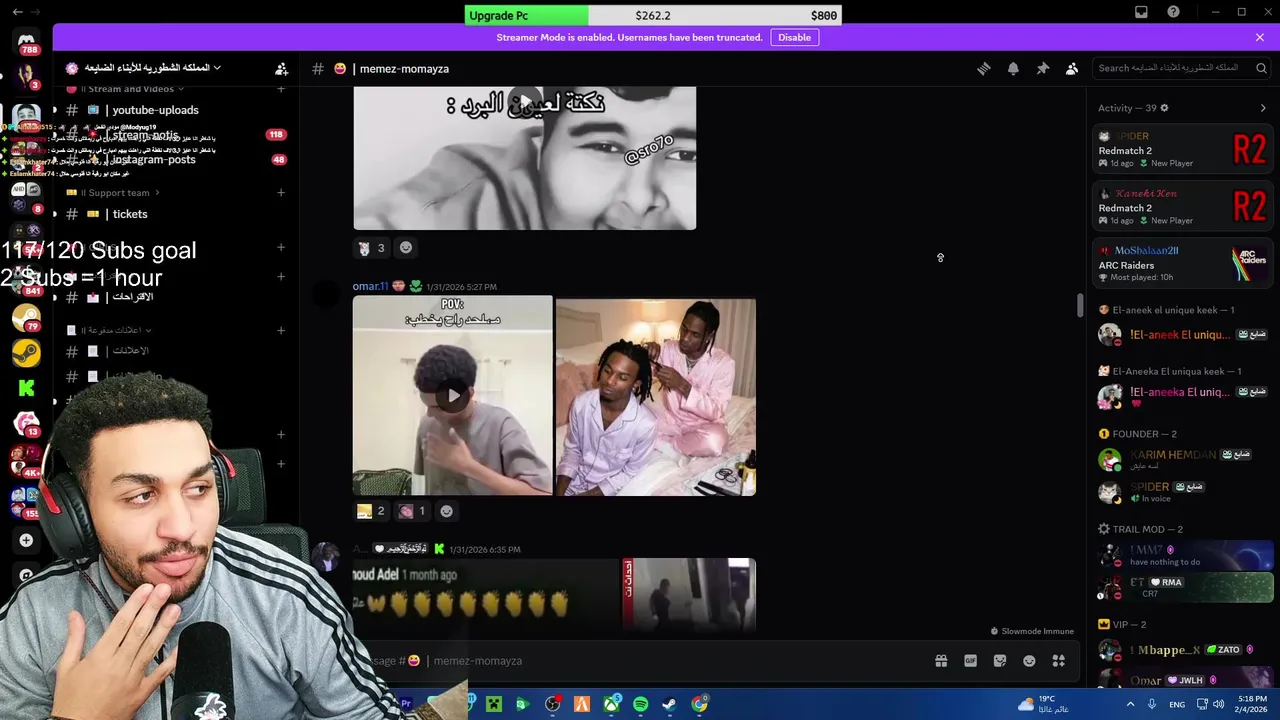Dismiss the Streamer Mode banner
The image size is (1280, 720).
[1260, 37]
